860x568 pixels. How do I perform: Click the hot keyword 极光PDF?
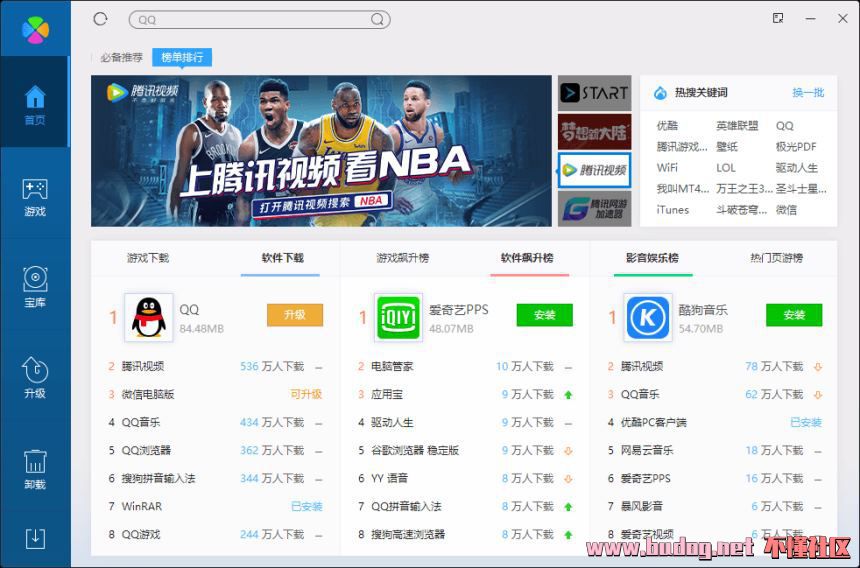pos(796,146)
